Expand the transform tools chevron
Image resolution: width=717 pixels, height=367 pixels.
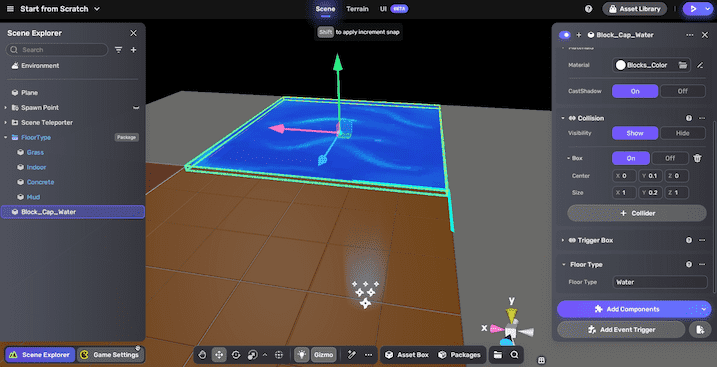(x=265, y=355)
